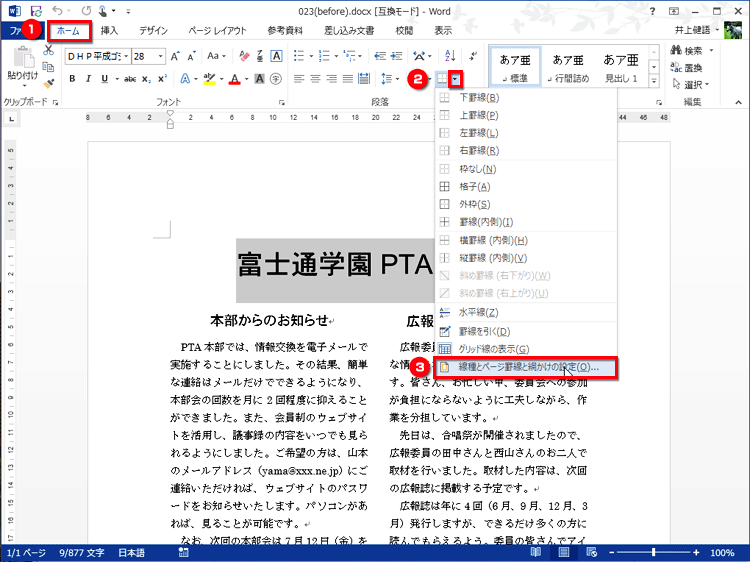The image size is (750, 562).
Task: Click the zoom slider handle
Action: 653,552
